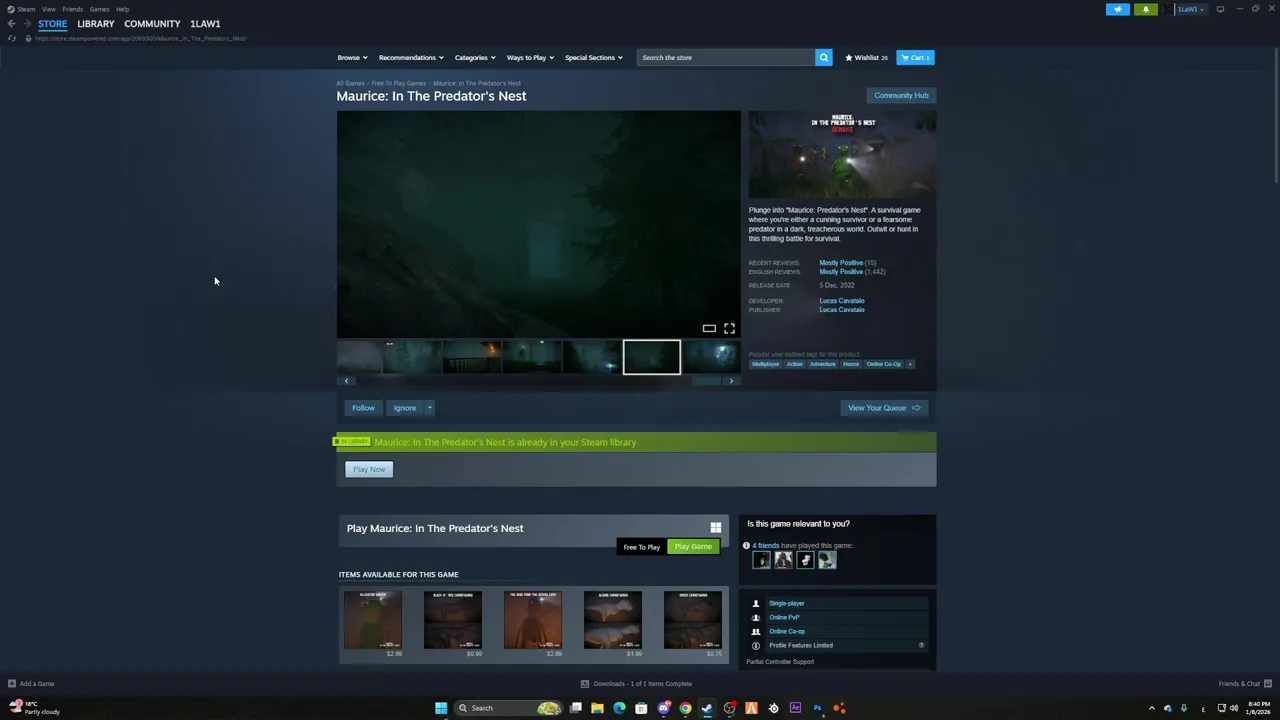Expand the Browse dropdown
The width and height of the screenshot is (1280, 720).
pyautogui.click(x=352, y=57)
